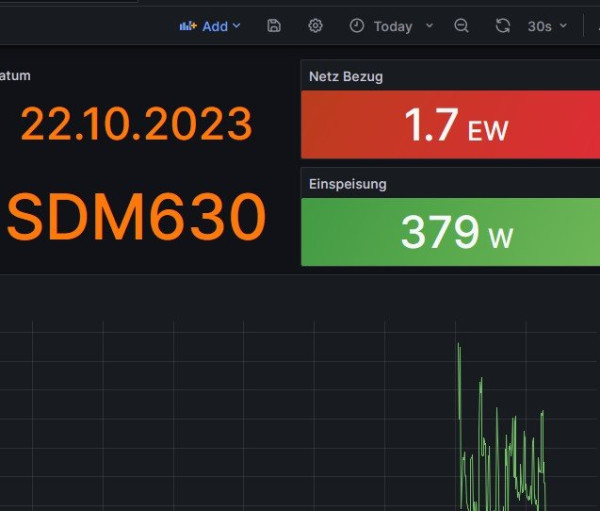Click the 30s refresh interval label
Screen dimensions: 600x511
coord(539,26)
